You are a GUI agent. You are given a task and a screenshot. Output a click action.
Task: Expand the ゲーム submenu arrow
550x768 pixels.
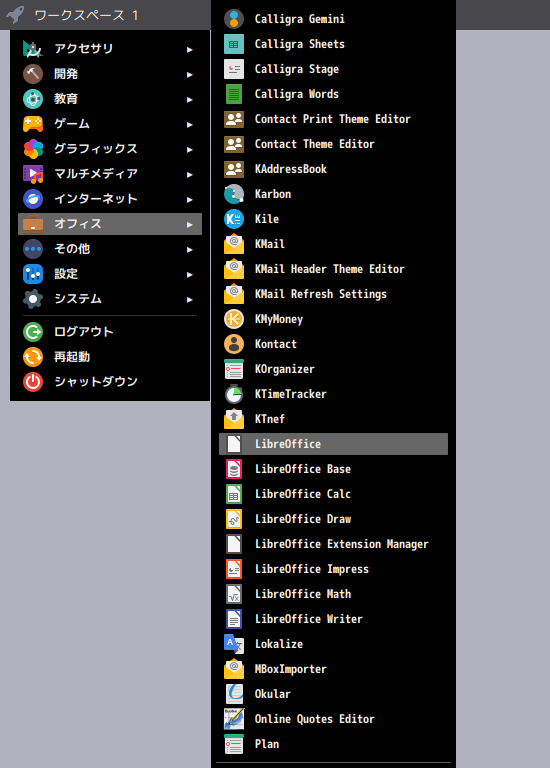(x=190, y=124)
